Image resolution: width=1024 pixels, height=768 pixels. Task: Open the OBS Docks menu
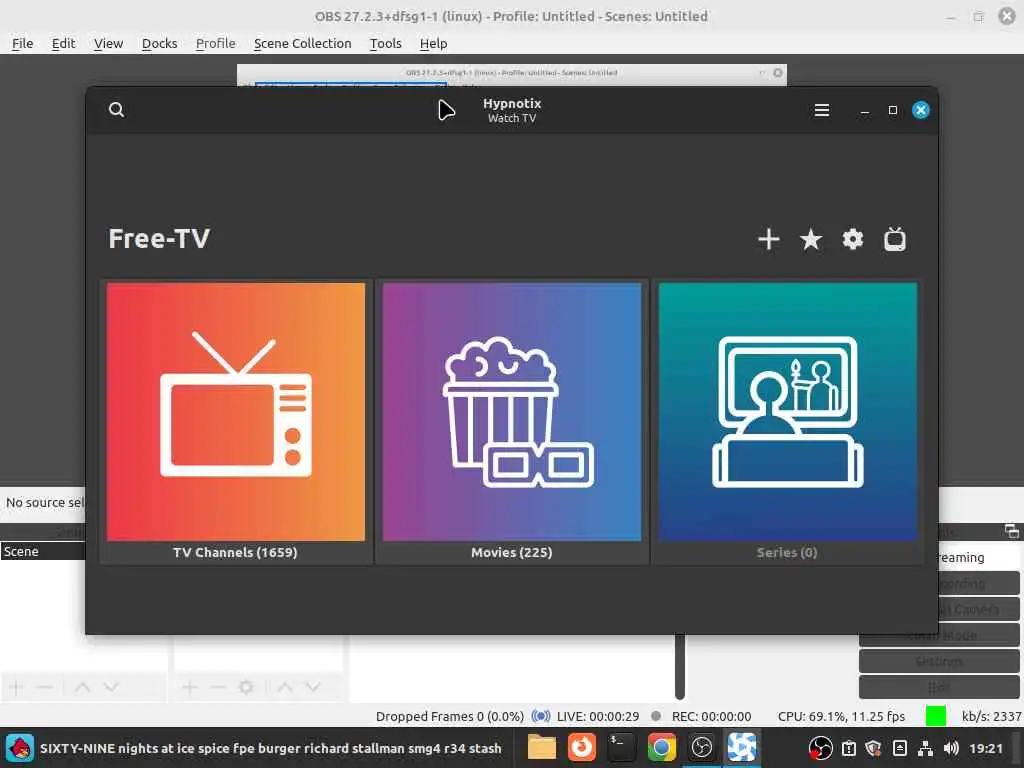click(159, 43)
